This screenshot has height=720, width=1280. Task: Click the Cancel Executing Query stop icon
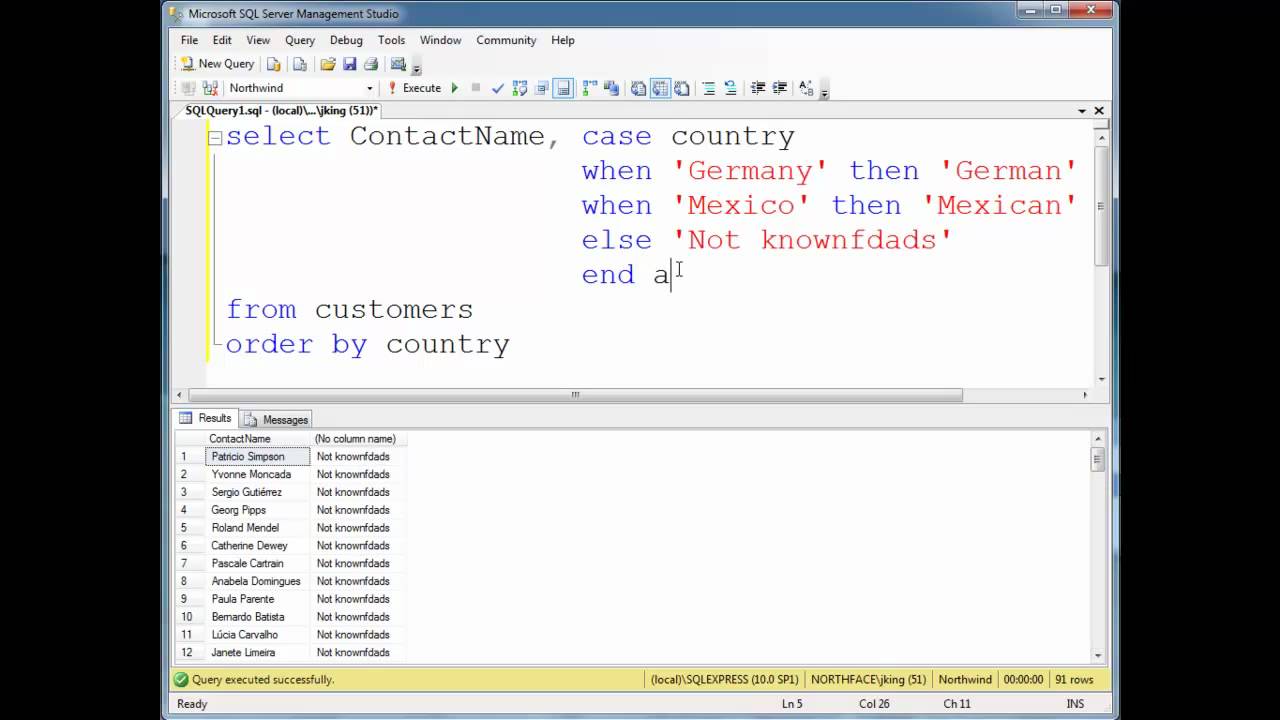tap(476, 88)
